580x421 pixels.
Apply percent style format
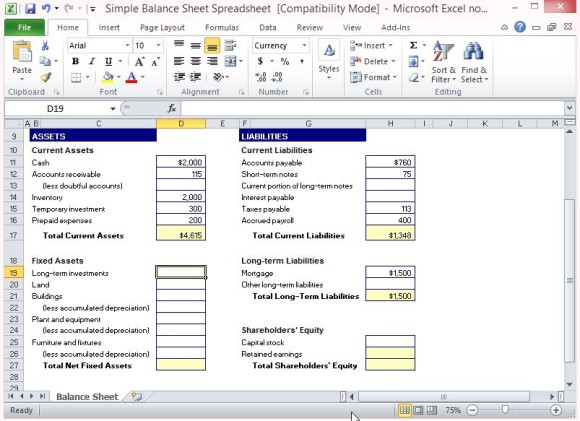[285, 61]
